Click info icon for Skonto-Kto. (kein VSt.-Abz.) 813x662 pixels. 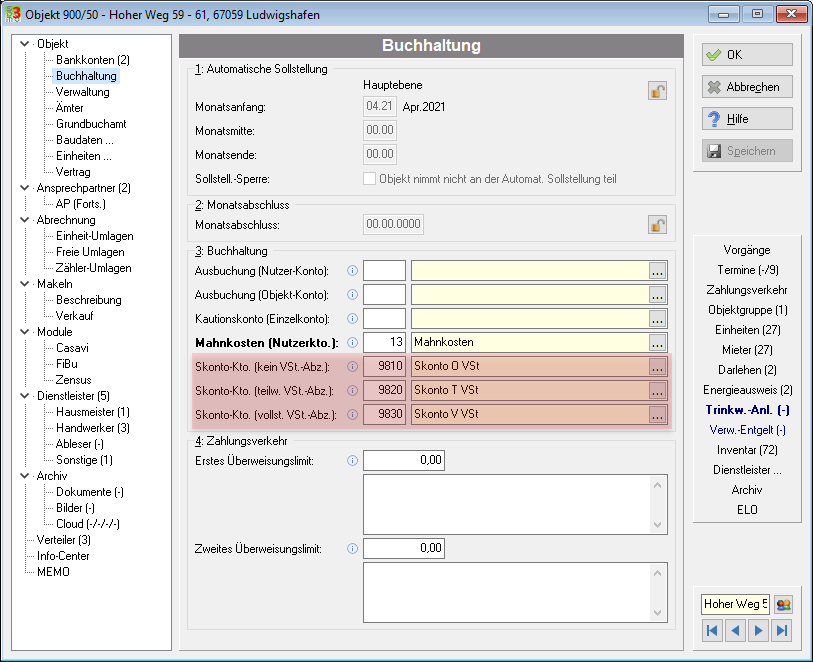click(352, 367)
